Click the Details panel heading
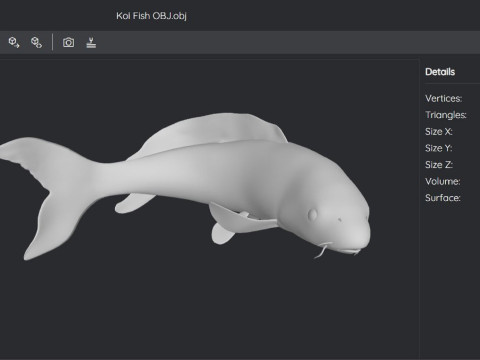The width and height of the screenshot is (480, 360). coord(440,72)
